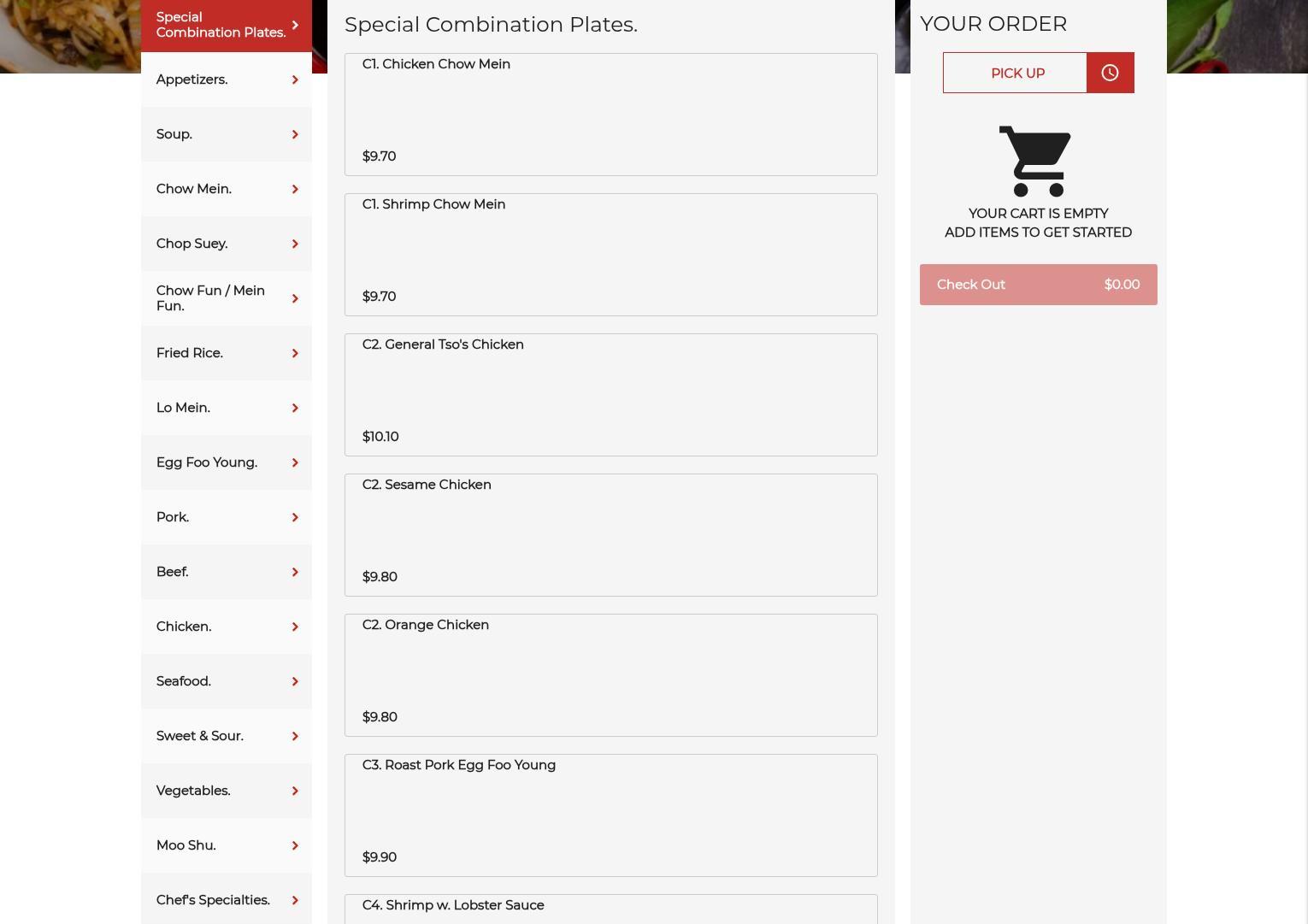Select the C2. General Tso's Chicken item
Viewport: 1308px width, 924px height.
610,394
